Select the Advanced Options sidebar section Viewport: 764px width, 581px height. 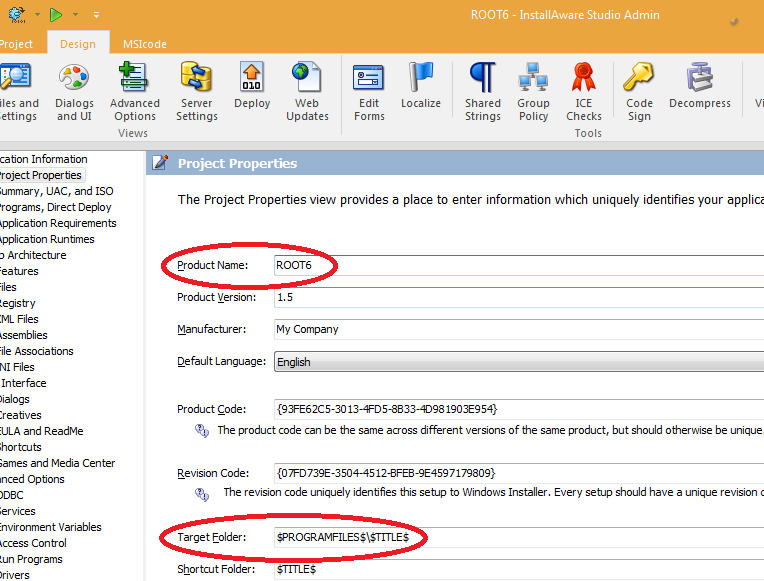tap(32, 479)
